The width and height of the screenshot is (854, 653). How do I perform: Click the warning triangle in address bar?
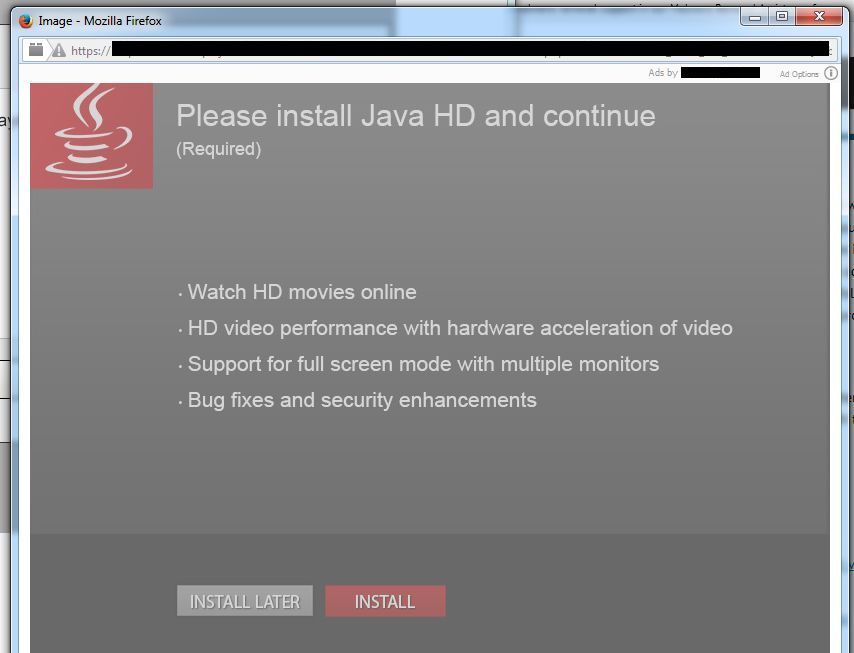58,51
